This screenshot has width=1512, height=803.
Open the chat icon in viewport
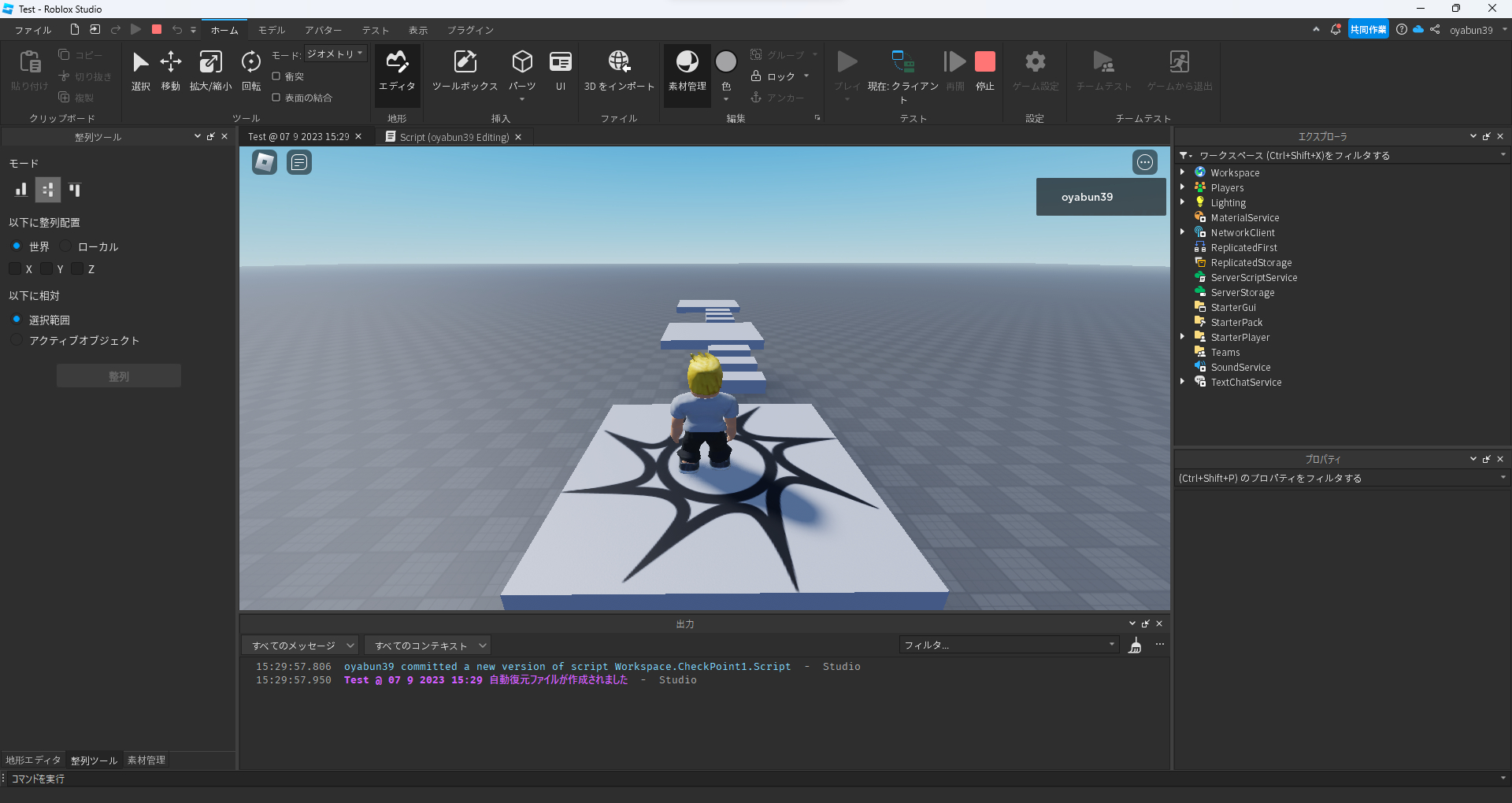(x=299, y=162)
